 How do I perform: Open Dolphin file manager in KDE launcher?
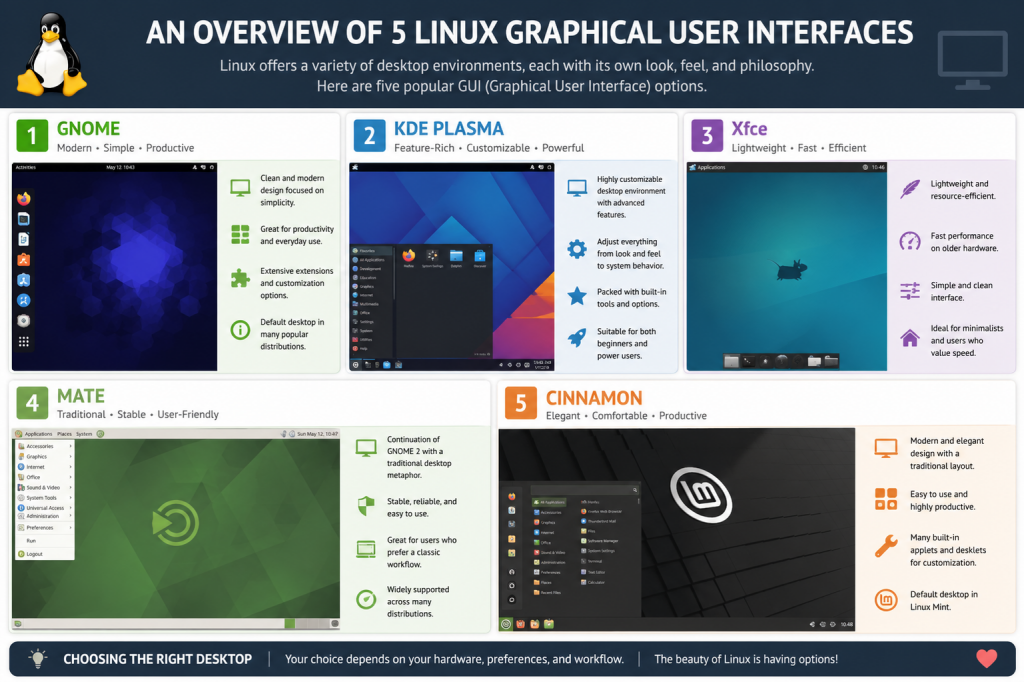click(456, 257)
